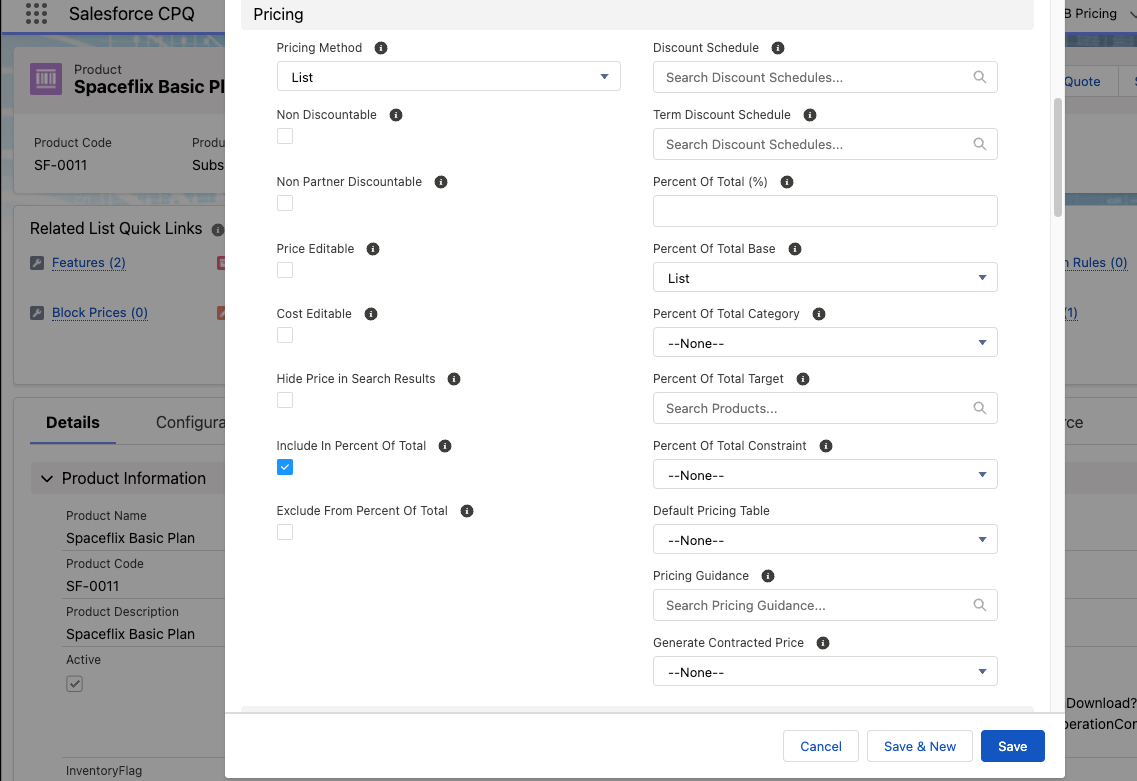
Task: Open the Percent Of Total Base dropdown
Action: pyautogui.click(x=824, y=278)
